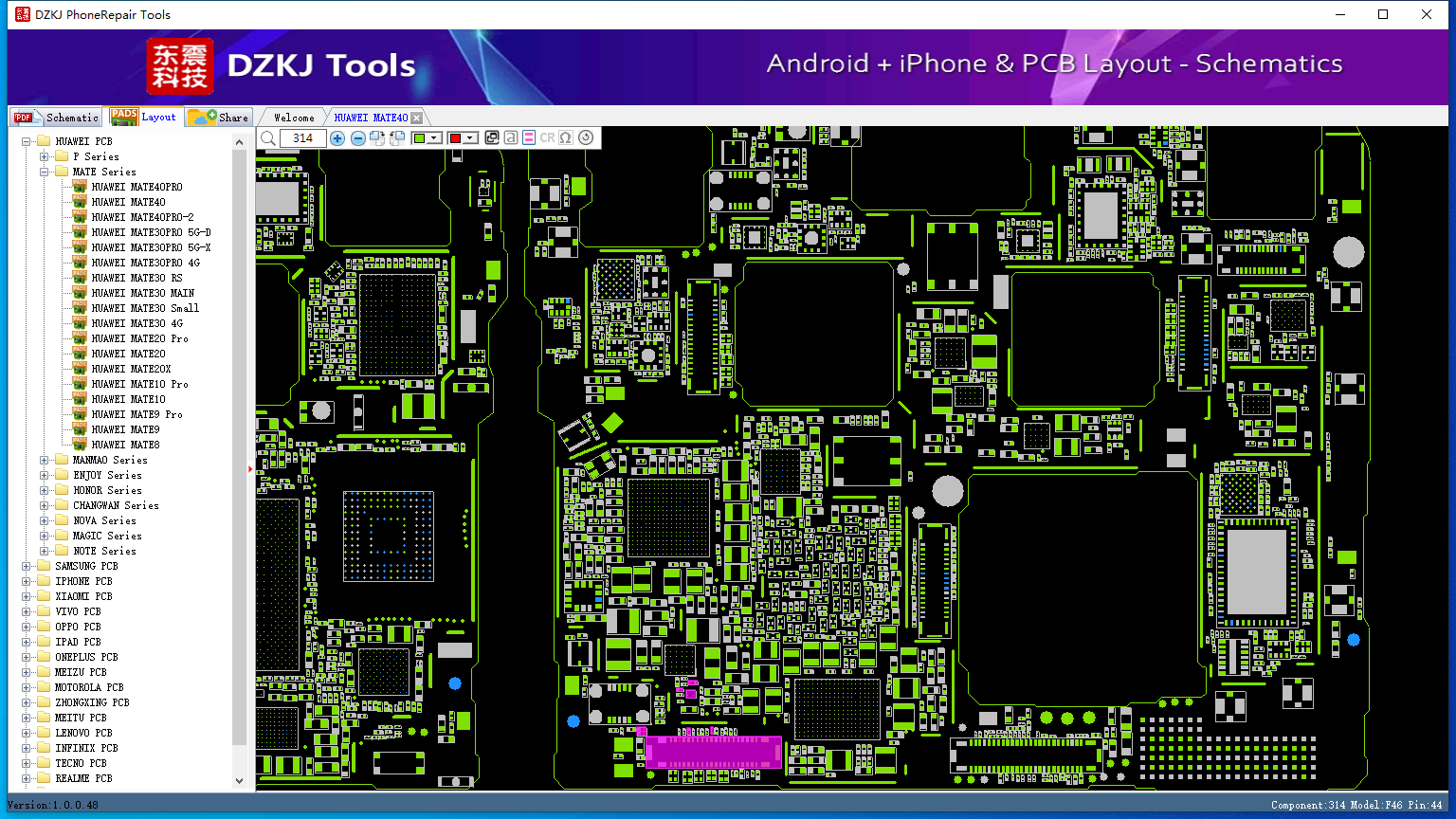This screenshot has width=1456, height=819.
Task: Click the ENJOY Series folder icon
Action: tap(62, 475)
